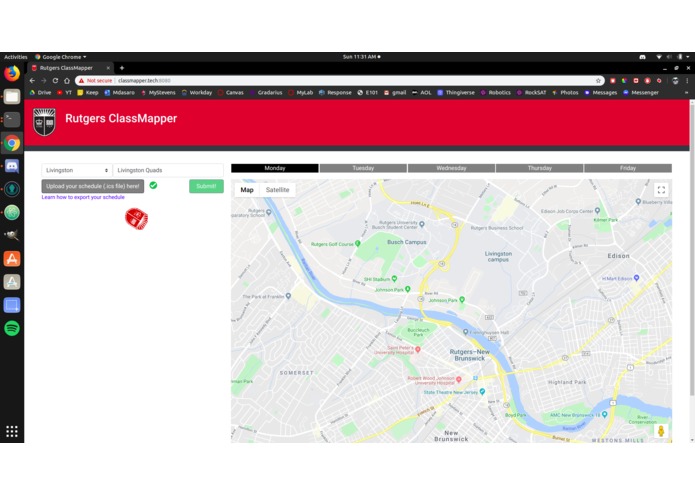Image resolution: width=695 pixels, height=494 pixels.
Task: Switch to the Wednesday tab
Action: (x=451, y=168)
